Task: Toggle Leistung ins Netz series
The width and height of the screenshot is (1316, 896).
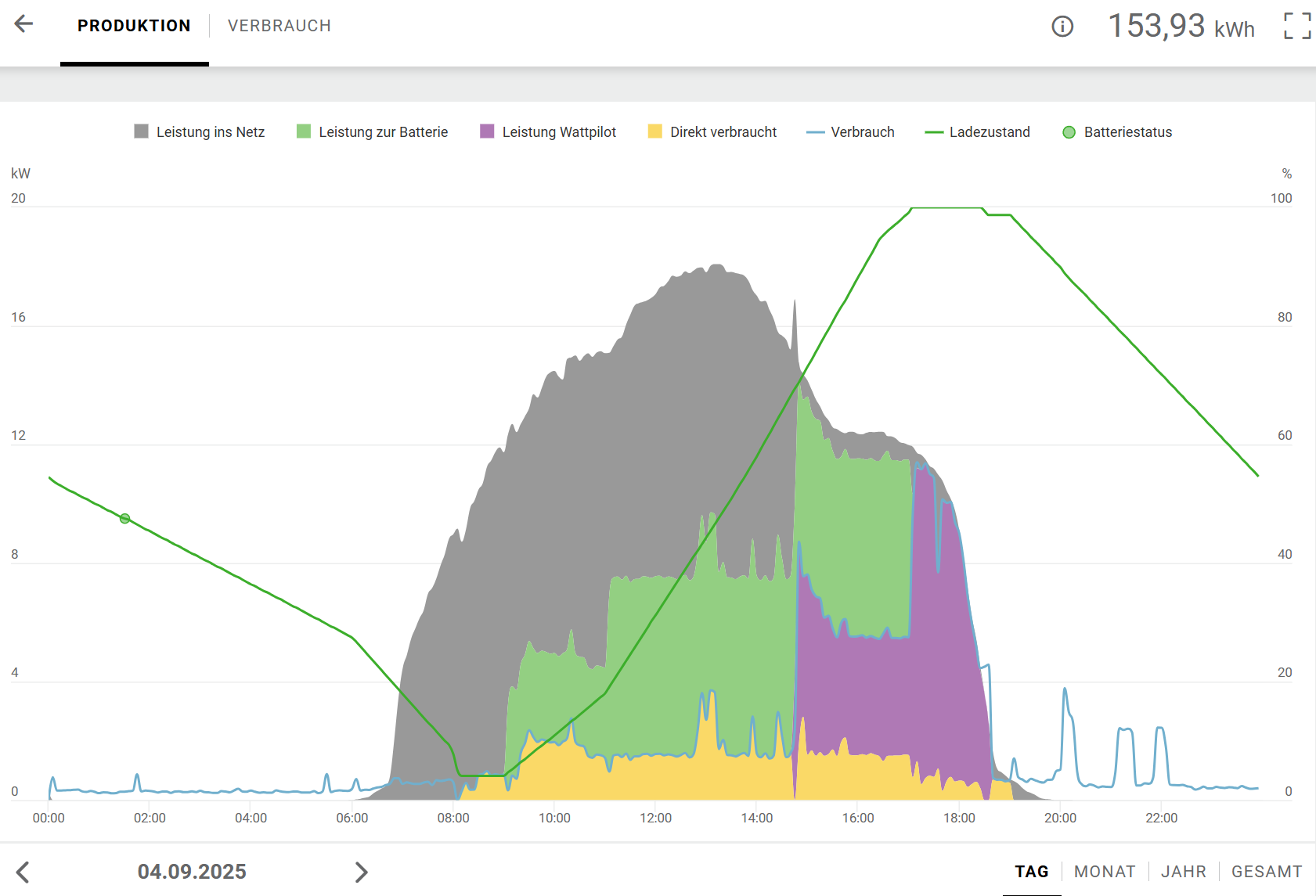Action: coord(200,132)
